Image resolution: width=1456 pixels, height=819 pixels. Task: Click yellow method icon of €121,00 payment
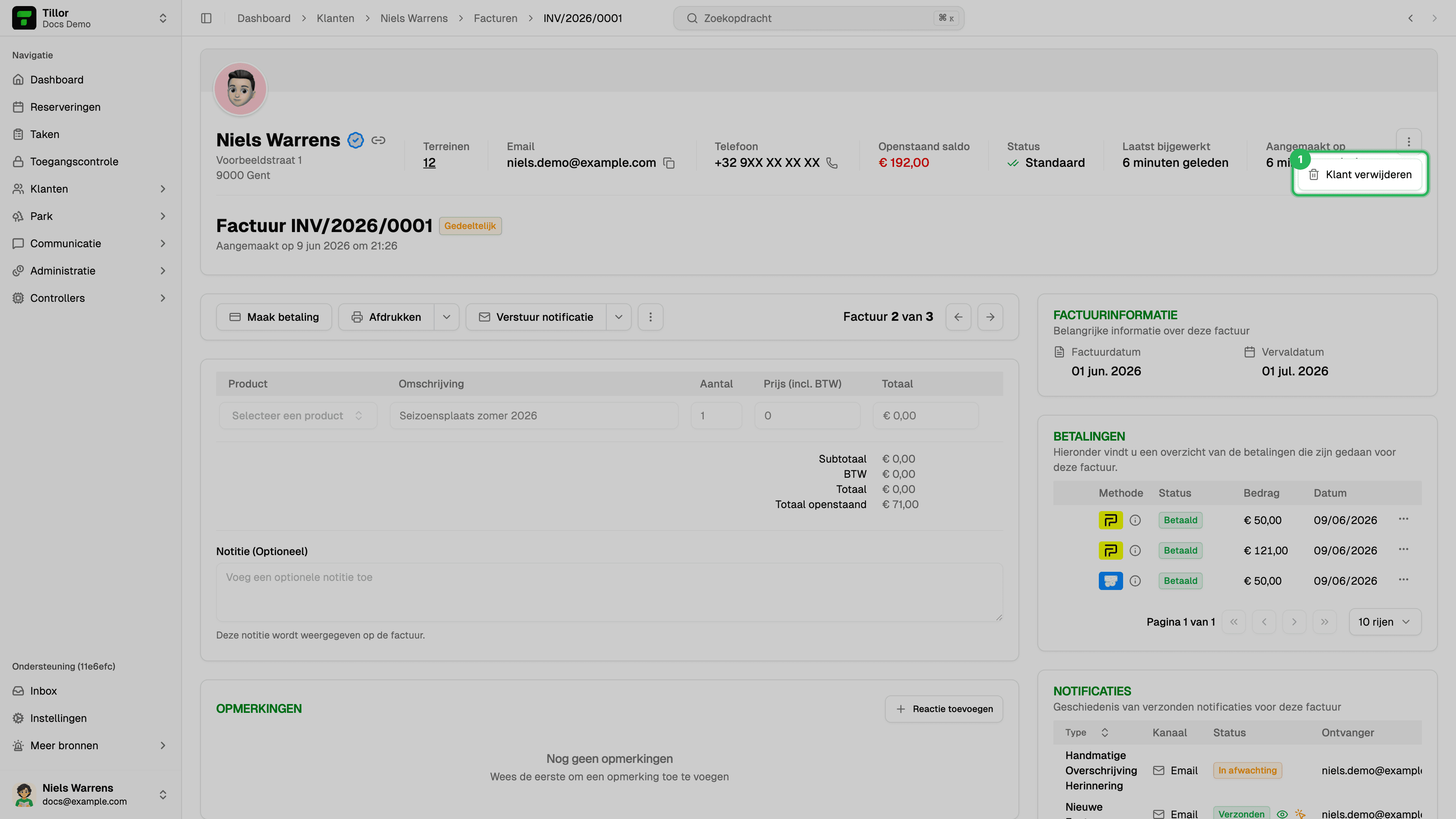point(1111,551)
